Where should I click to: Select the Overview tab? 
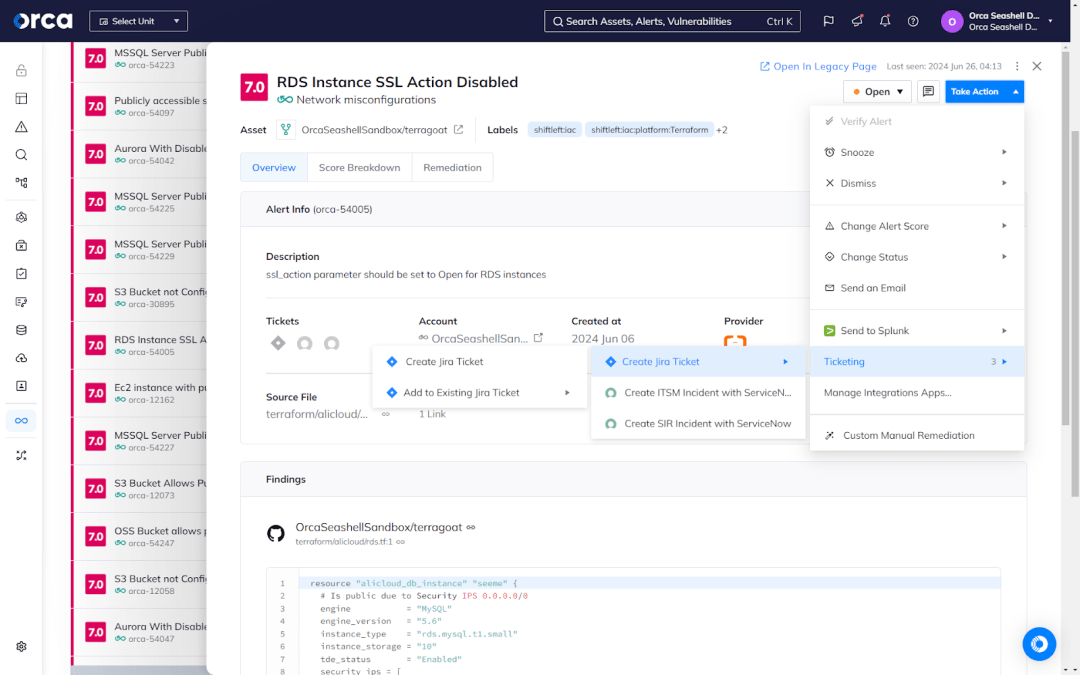[x=274, y=167]
